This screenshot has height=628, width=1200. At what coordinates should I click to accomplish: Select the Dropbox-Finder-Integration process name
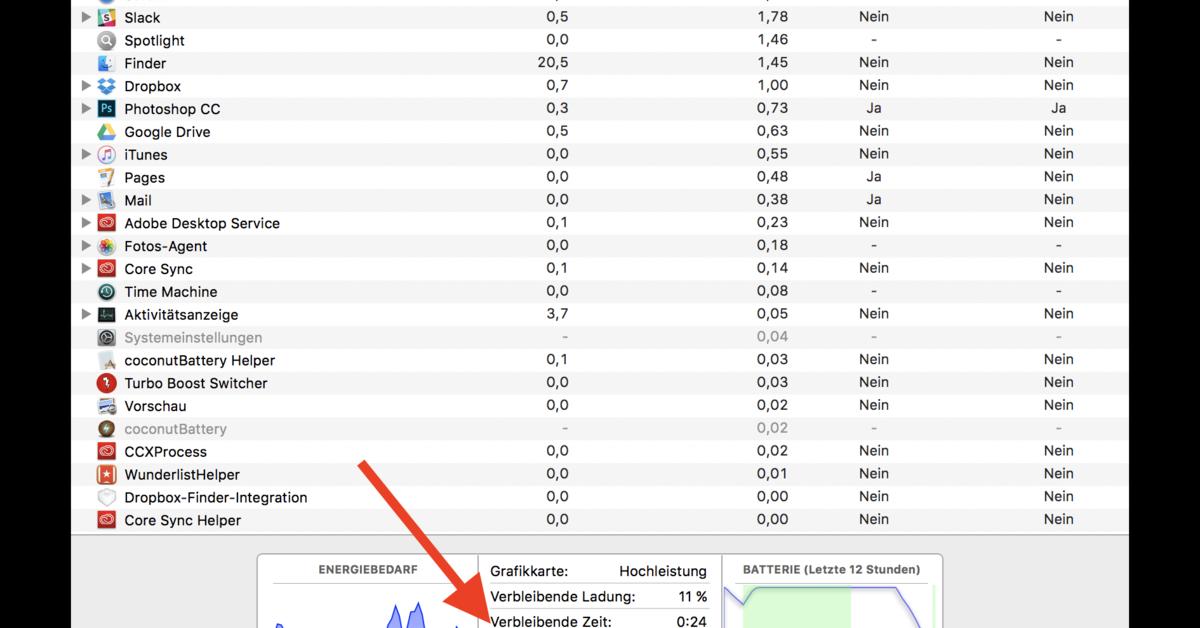[216, 498]
